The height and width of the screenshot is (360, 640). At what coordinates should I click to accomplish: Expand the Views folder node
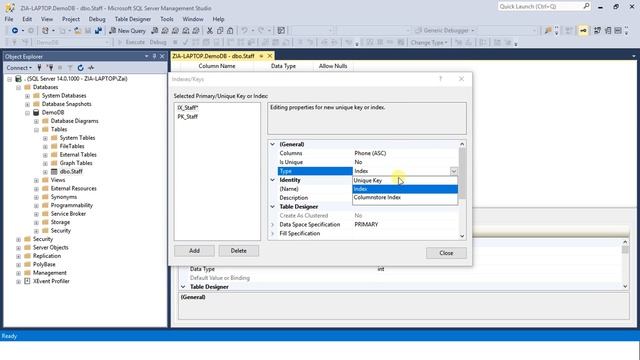(x=36, y=180)
